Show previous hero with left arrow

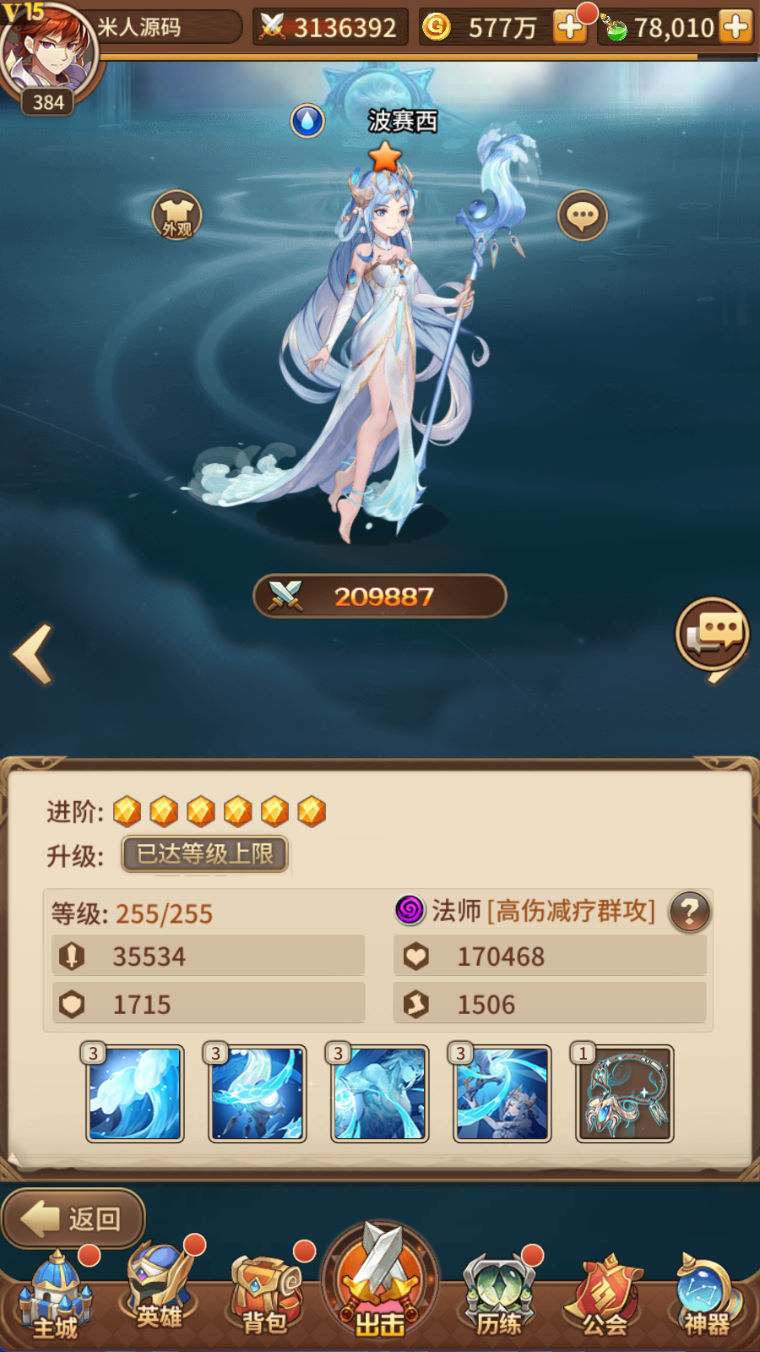(32, 655)
